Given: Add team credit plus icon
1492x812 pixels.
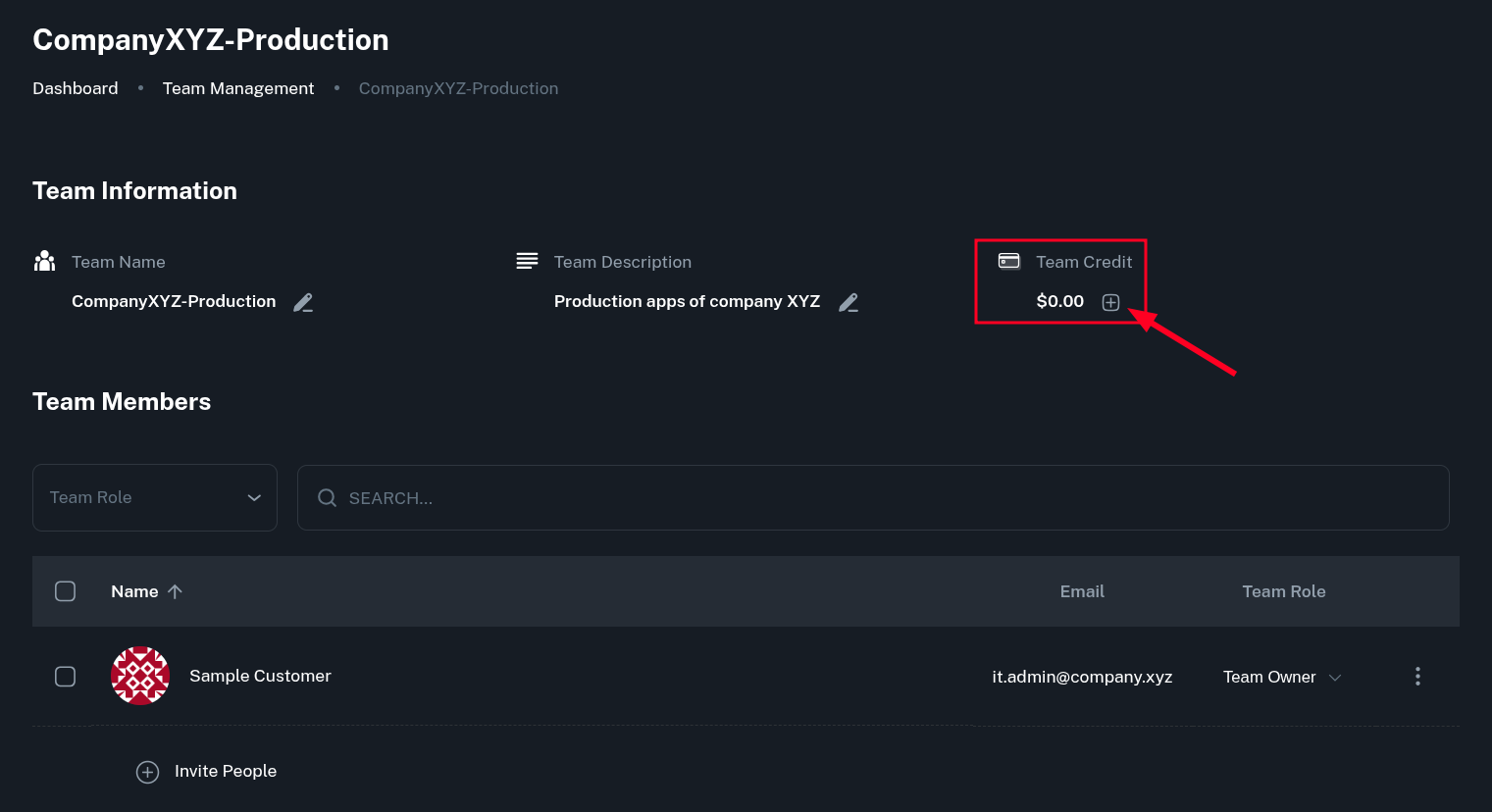Looking at the screenshot, I should click(x=1110, y=302).
